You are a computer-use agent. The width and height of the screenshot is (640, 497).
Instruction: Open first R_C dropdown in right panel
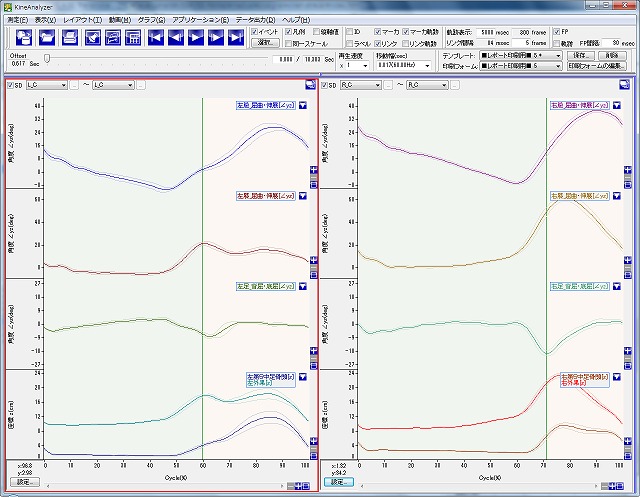[361, 85]
